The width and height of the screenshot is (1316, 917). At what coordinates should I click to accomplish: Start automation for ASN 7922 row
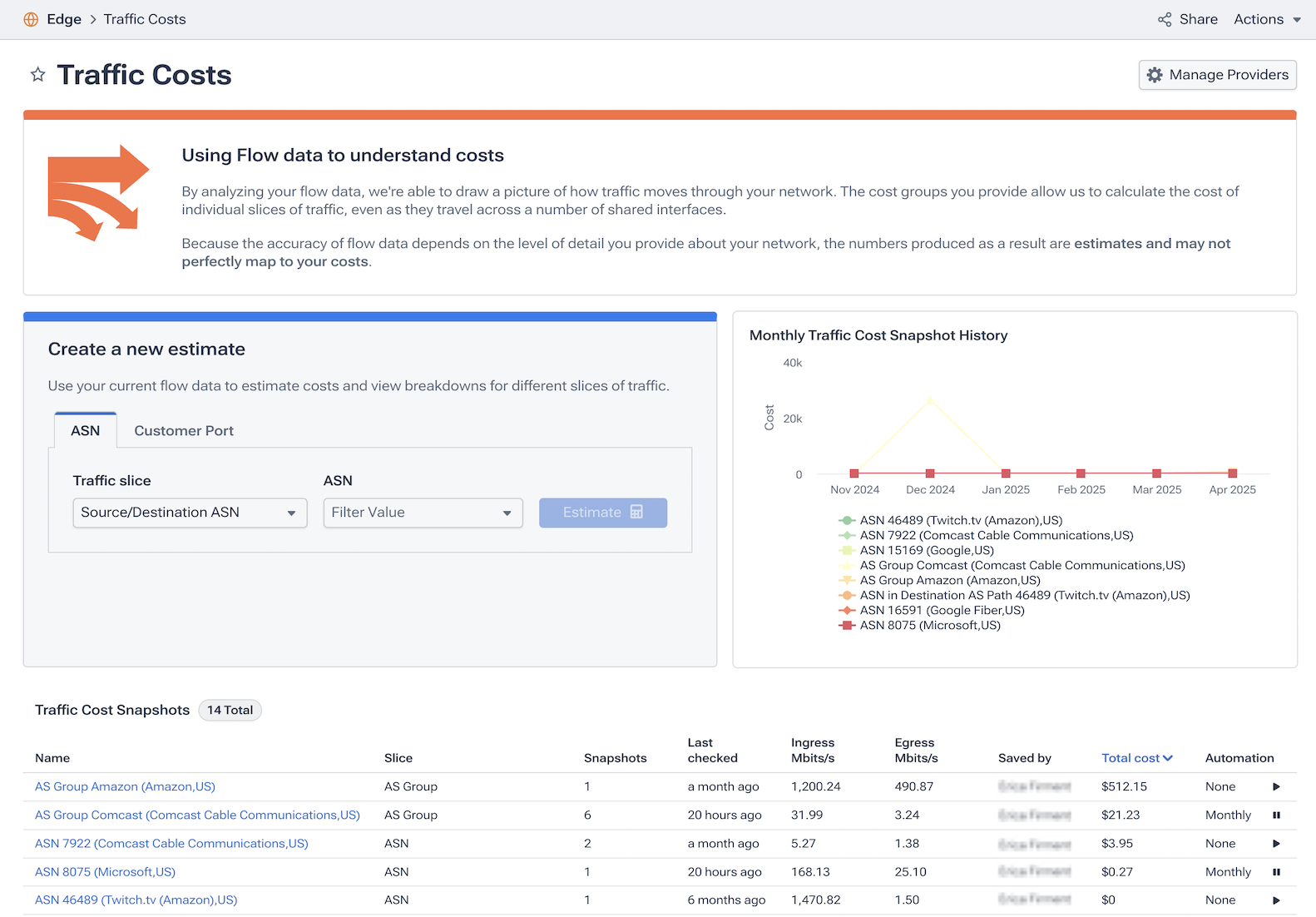click(1276, 843)
